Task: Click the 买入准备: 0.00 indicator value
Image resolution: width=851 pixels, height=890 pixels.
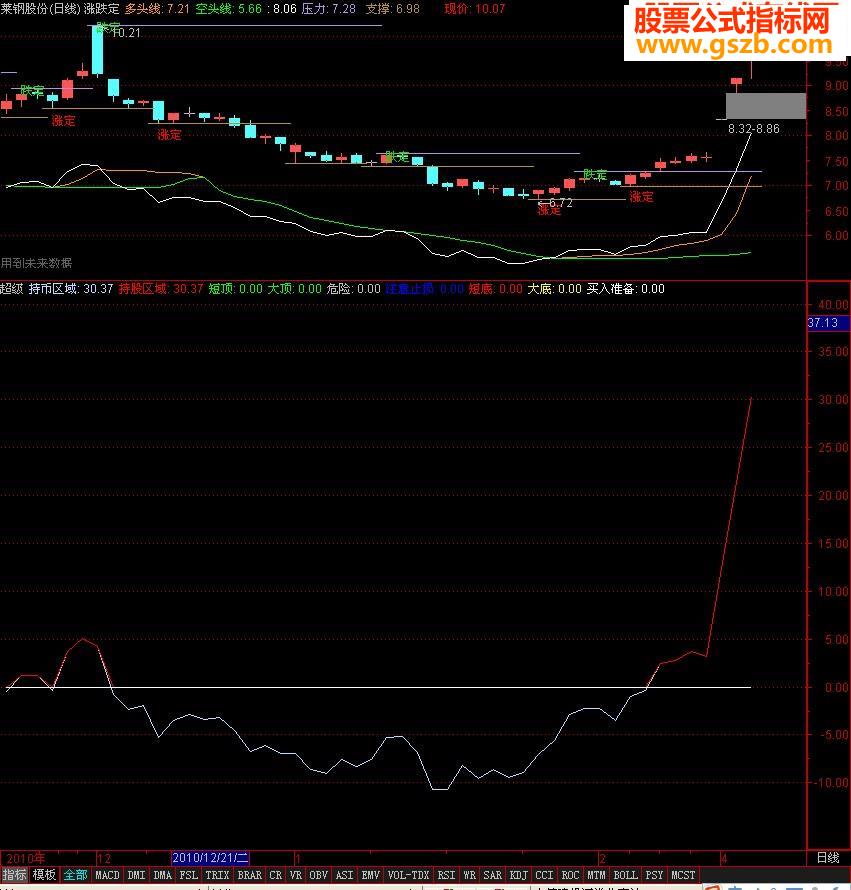Action: coord(626,289)
